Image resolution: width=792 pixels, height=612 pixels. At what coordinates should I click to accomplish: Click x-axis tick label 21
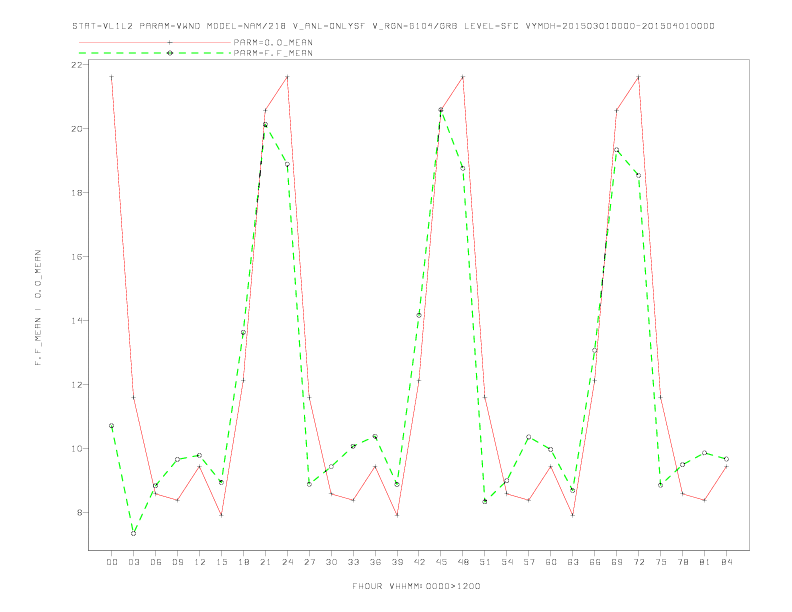coord(265,562)
